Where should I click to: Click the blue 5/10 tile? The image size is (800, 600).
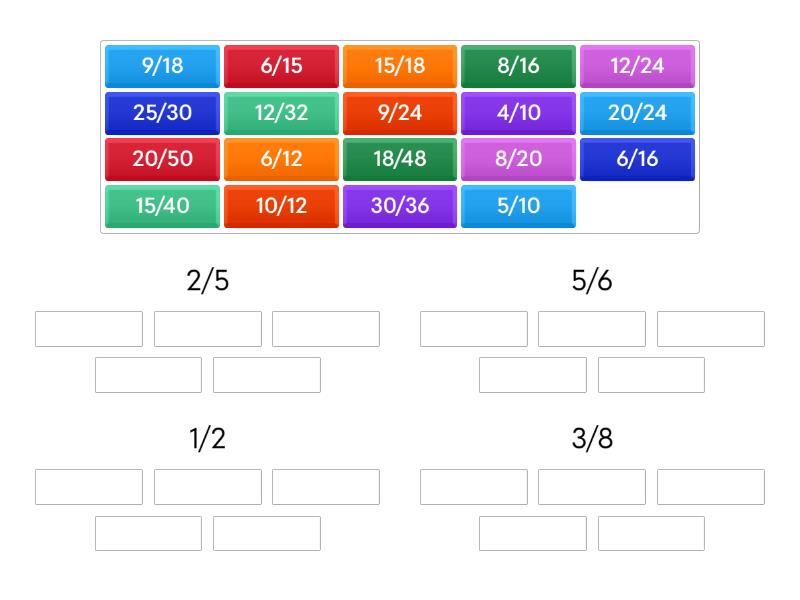pos(518,205)
